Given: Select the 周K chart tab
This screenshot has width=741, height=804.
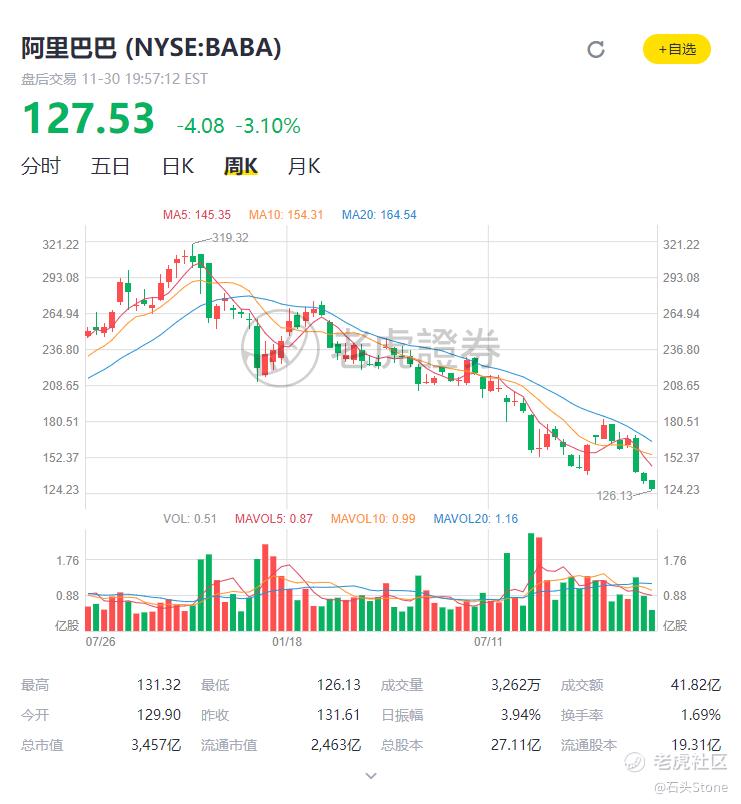Looking at the screenshot, I should click(x=241, y=166).
